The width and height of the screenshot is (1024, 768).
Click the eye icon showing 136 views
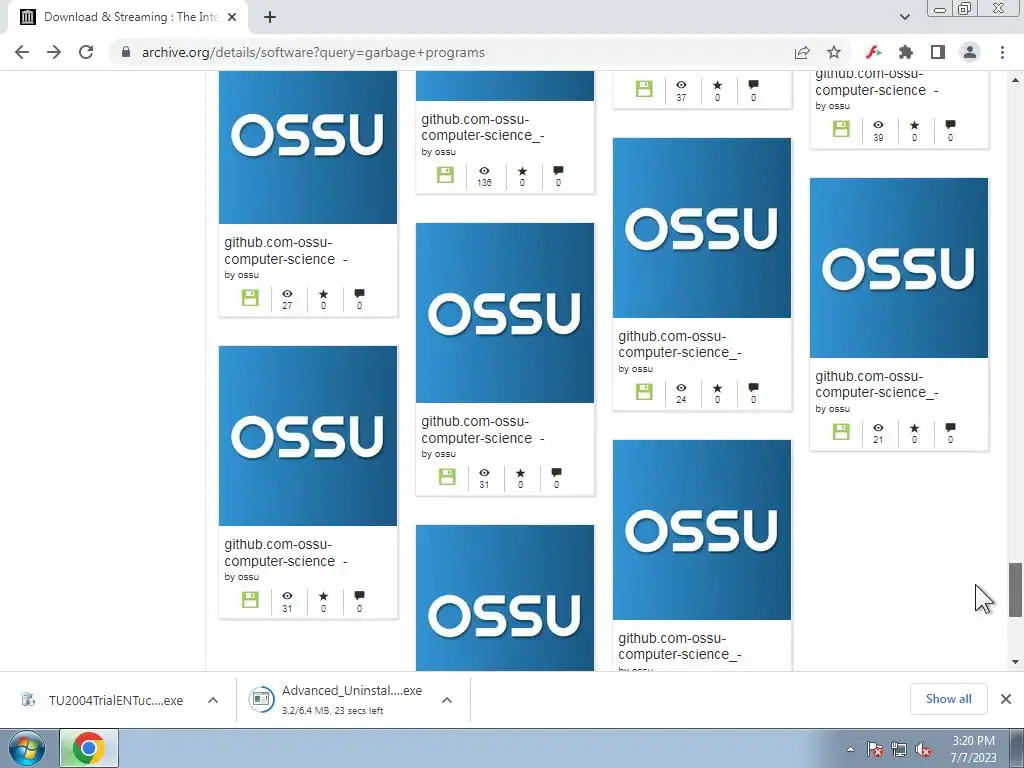click(x=484, y=171)
